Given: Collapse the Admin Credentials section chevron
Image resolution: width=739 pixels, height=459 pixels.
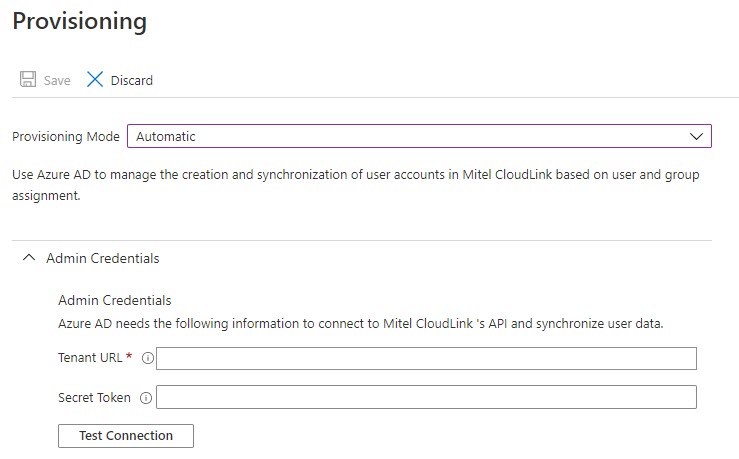Looking at the screenshot, I should click(29, 258).
